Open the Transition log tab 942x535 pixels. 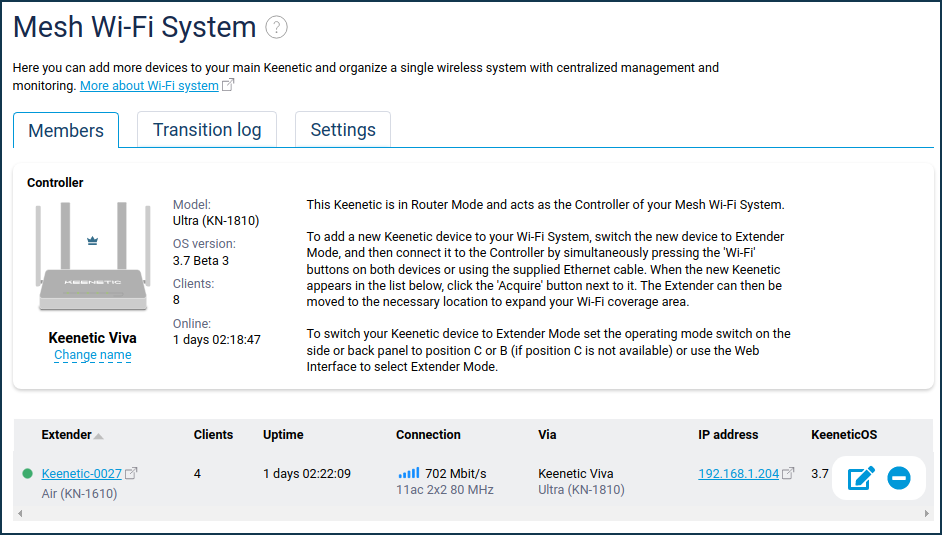coord(207,130)
